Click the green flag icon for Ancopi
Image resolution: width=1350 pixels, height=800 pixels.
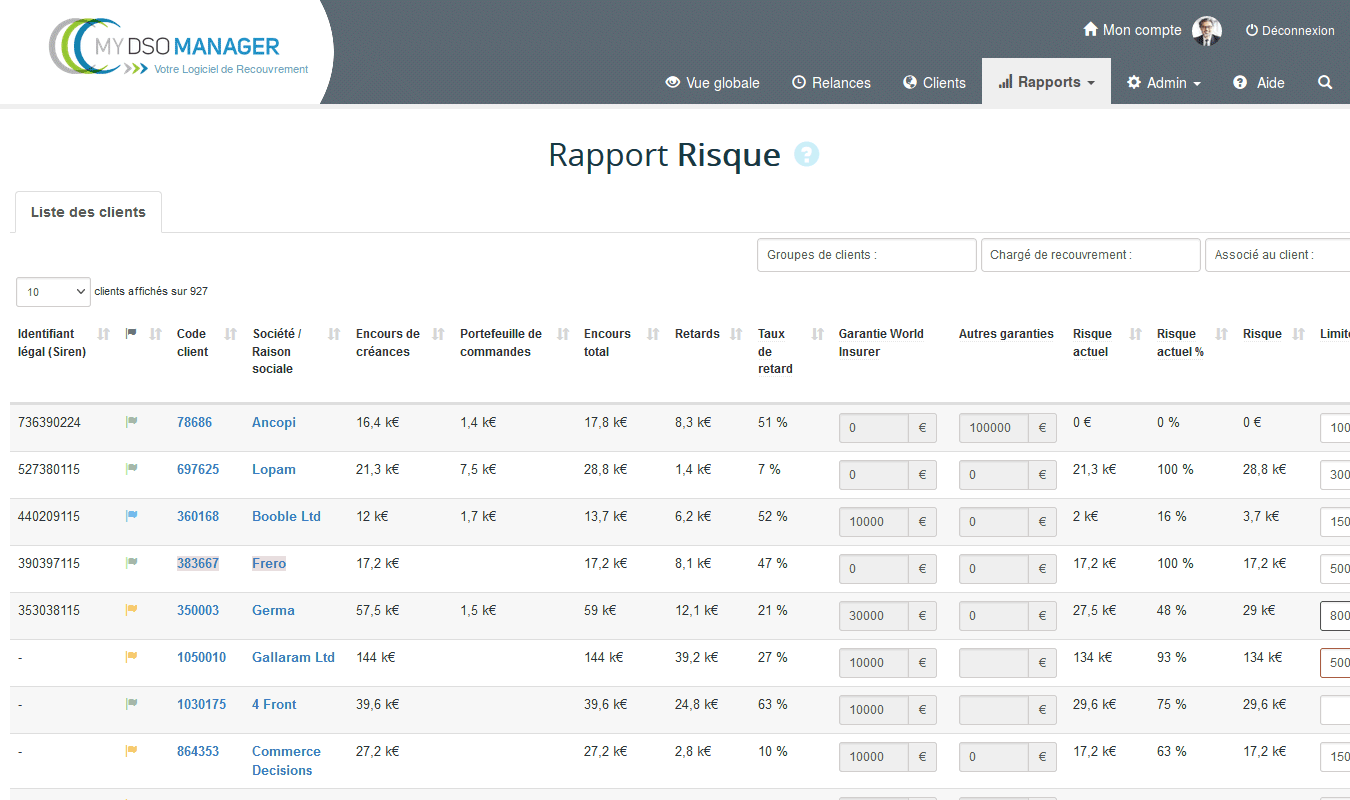tap(131, 422)
